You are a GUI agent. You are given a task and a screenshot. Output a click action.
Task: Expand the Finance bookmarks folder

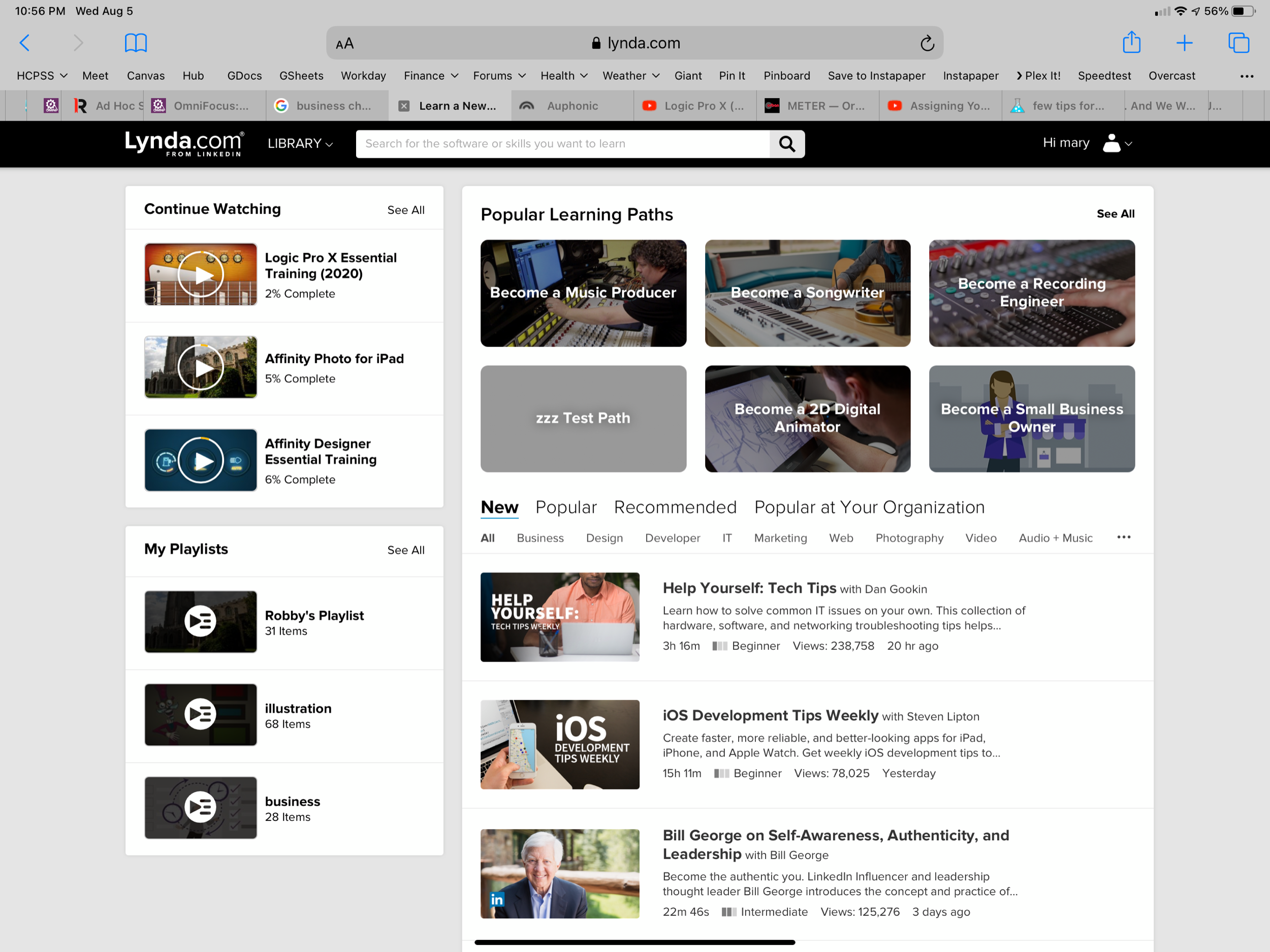point(431,76)
